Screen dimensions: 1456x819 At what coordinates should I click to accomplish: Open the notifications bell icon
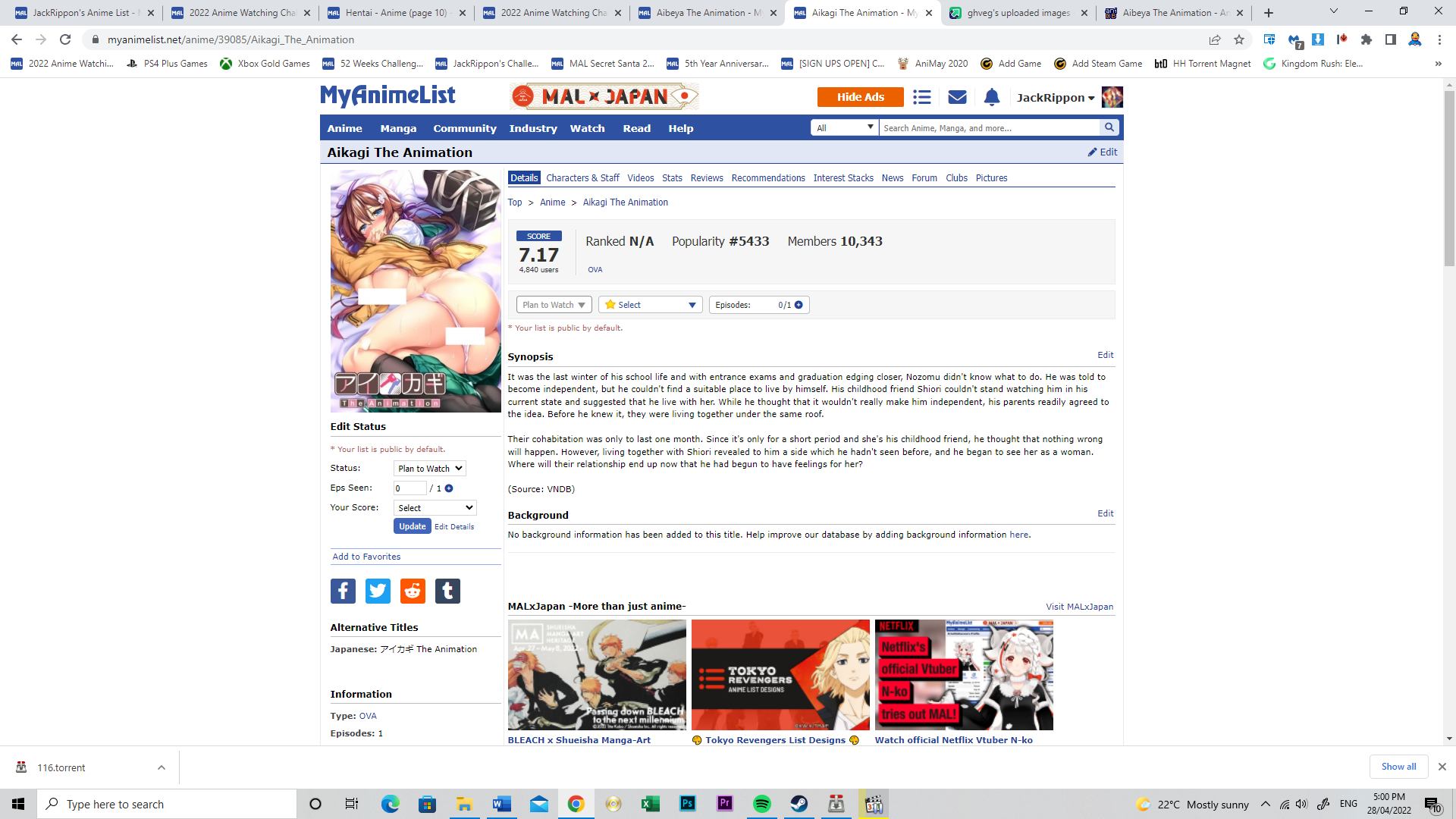point(991,97)
